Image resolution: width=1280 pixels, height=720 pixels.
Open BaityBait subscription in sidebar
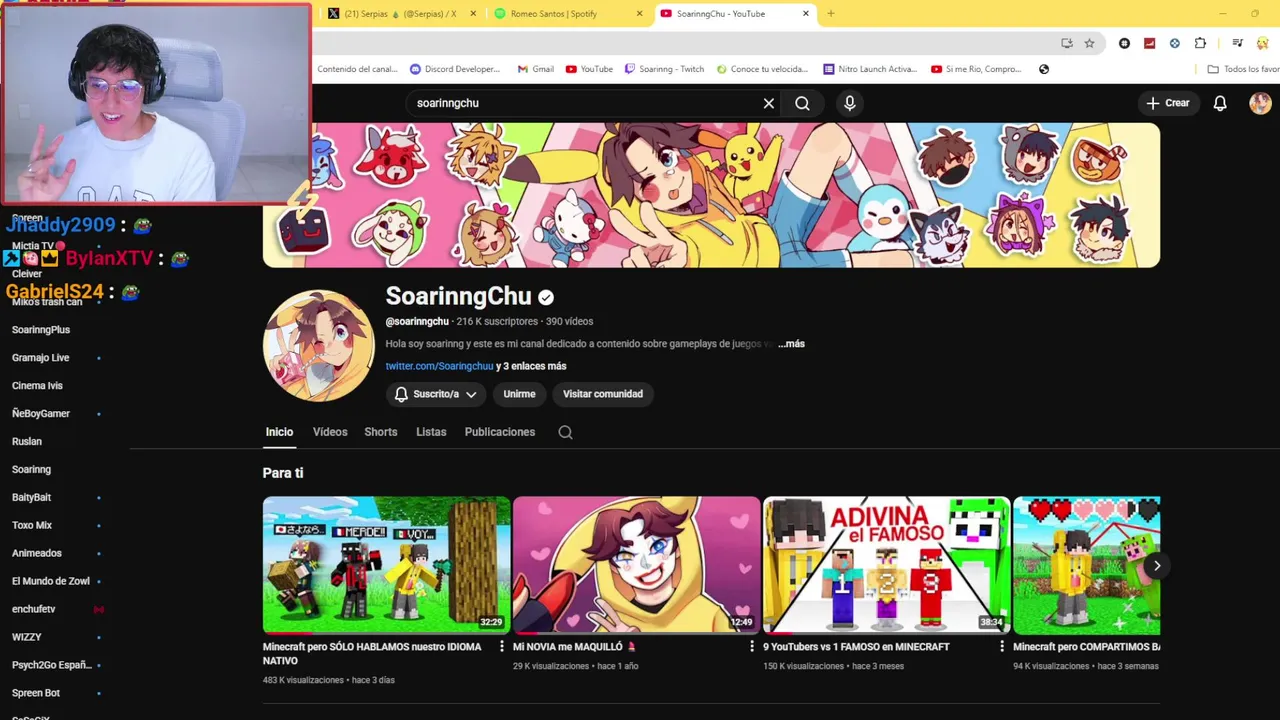pyautogui.click(x=31, y=498)
